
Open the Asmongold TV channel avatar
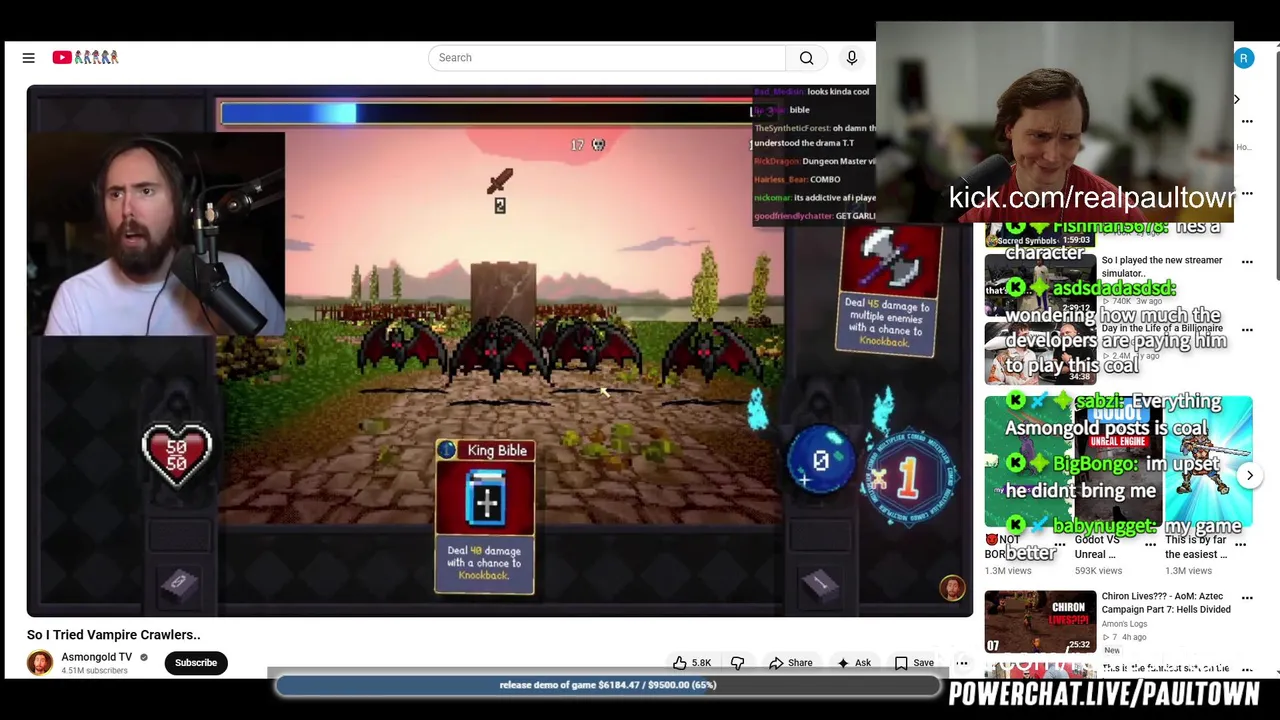pos(40,663)
